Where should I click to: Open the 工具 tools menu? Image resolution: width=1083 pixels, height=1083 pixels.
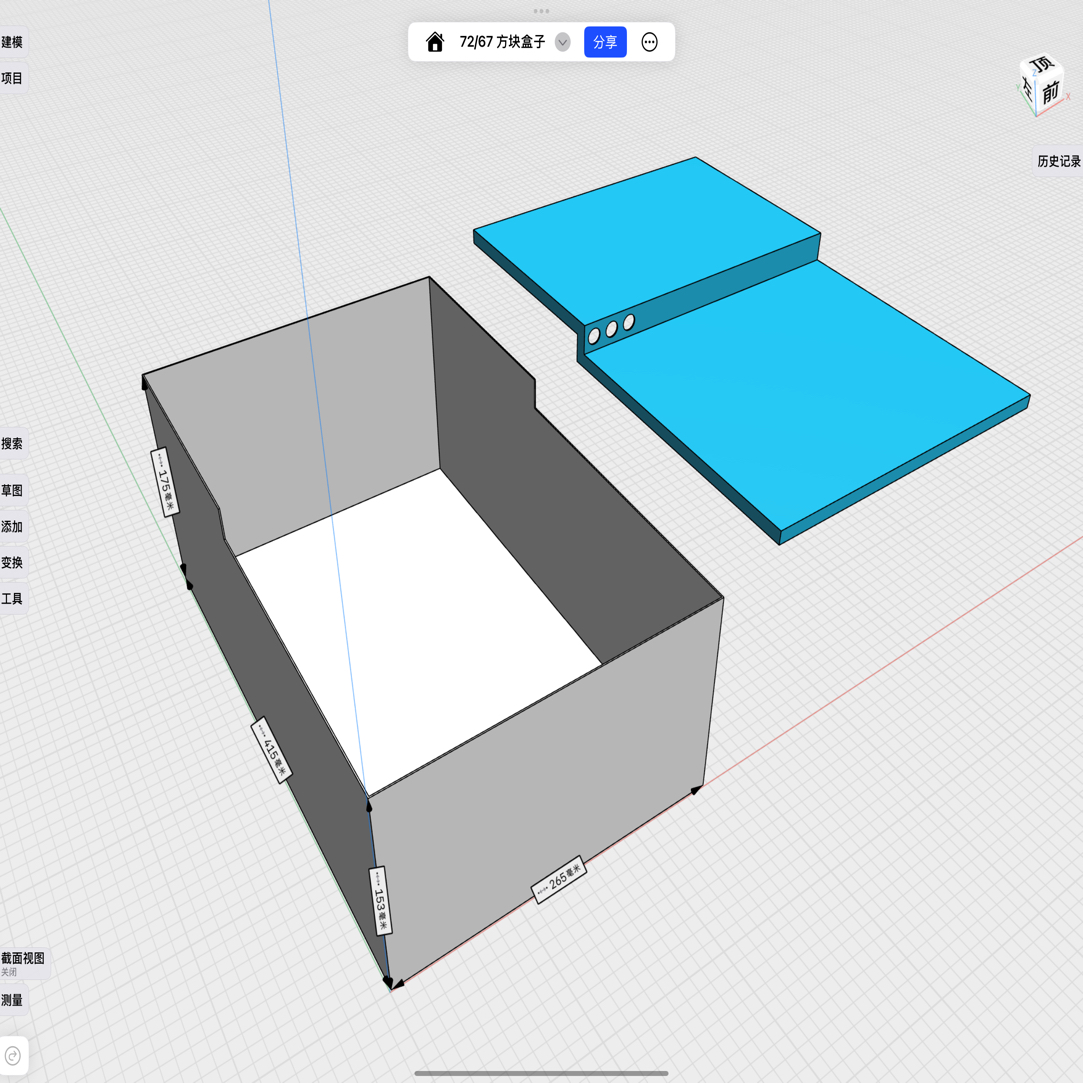(12, 599)
